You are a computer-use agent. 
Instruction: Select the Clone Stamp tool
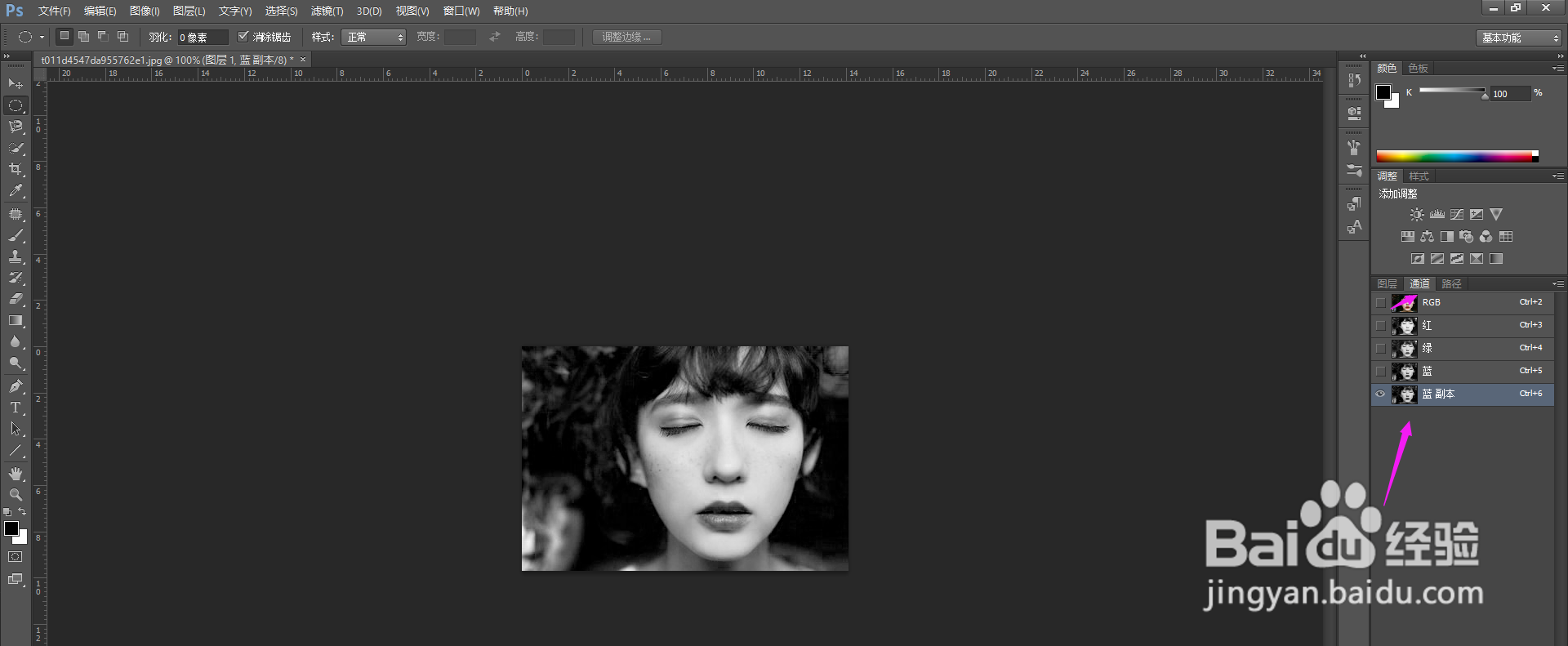click(16, 256)
